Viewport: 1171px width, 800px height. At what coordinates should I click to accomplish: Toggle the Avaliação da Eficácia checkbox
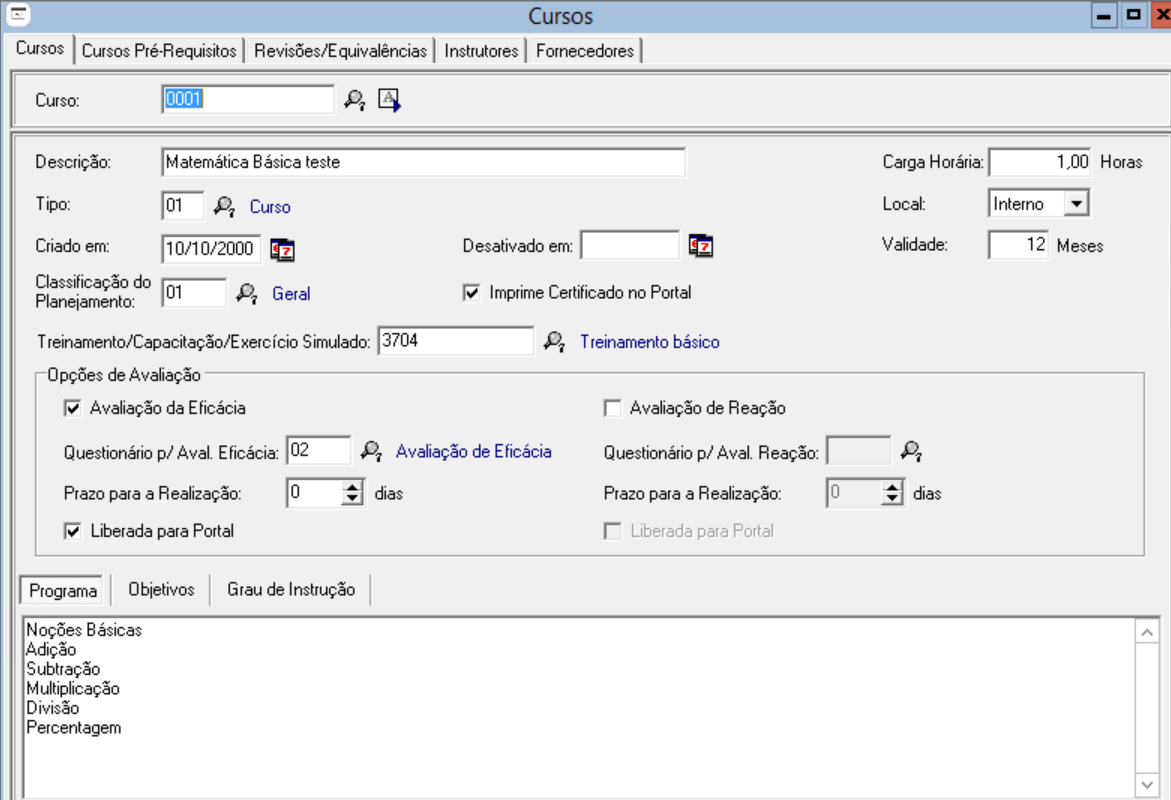[x=72, y=408]
